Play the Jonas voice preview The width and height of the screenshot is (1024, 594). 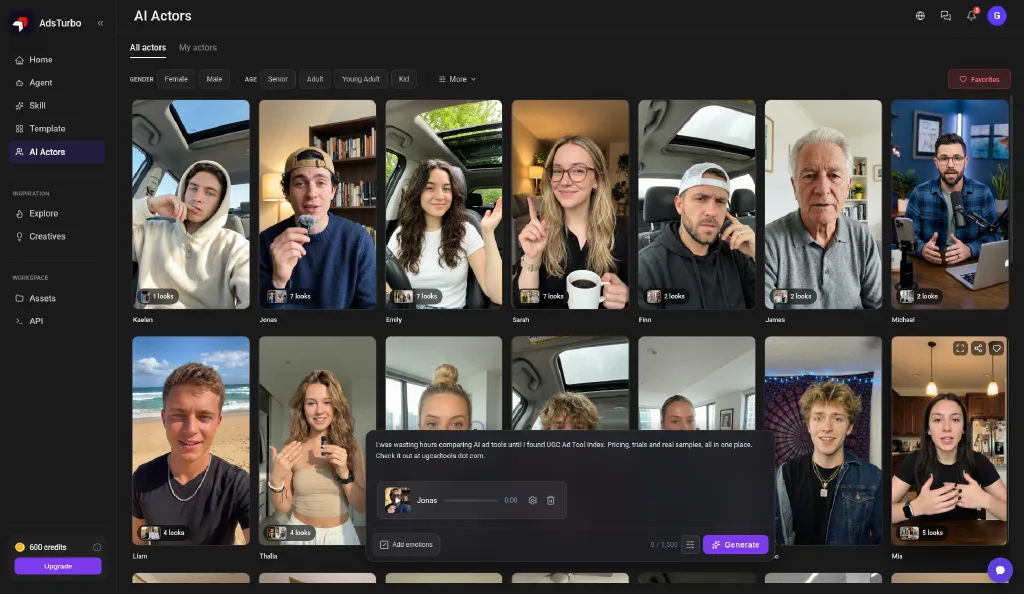(x=397, y=501)
